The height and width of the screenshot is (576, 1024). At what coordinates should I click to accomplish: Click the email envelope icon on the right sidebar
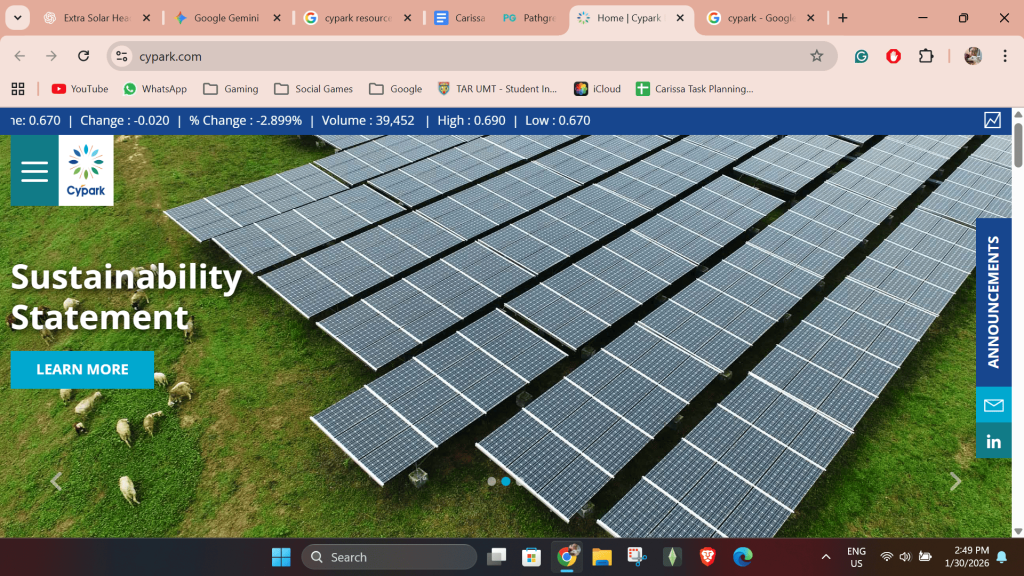pyautogui.click(x=993, y=406)
